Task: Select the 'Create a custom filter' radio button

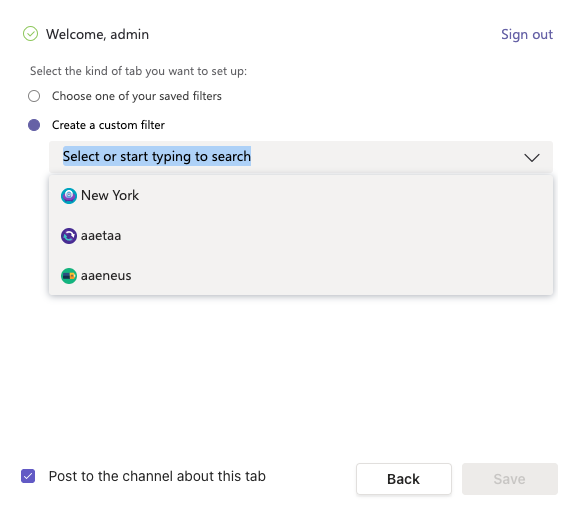Action: [x=34, y=125]
